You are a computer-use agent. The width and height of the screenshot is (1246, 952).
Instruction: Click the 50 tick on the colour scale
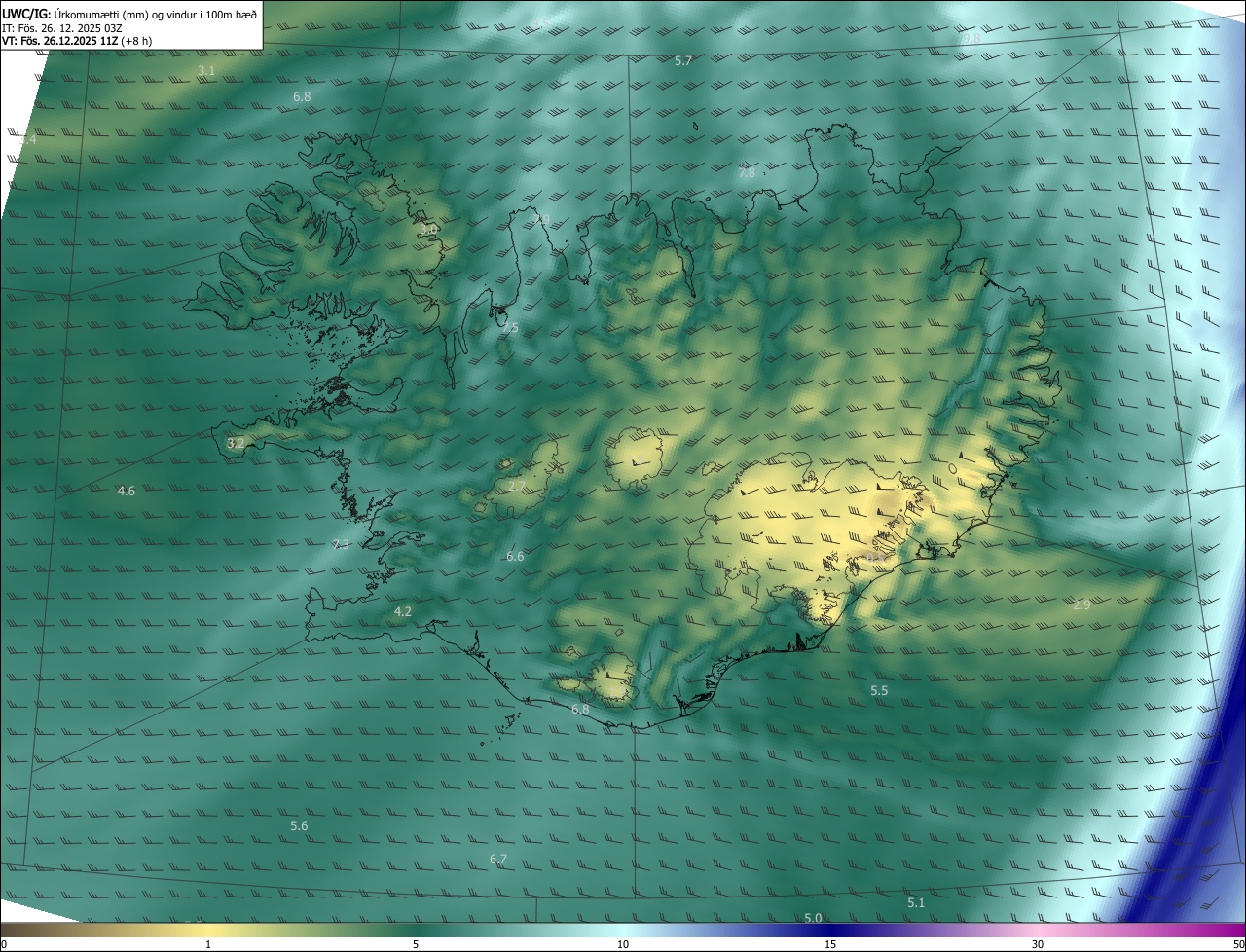[x=1238, y=944]
